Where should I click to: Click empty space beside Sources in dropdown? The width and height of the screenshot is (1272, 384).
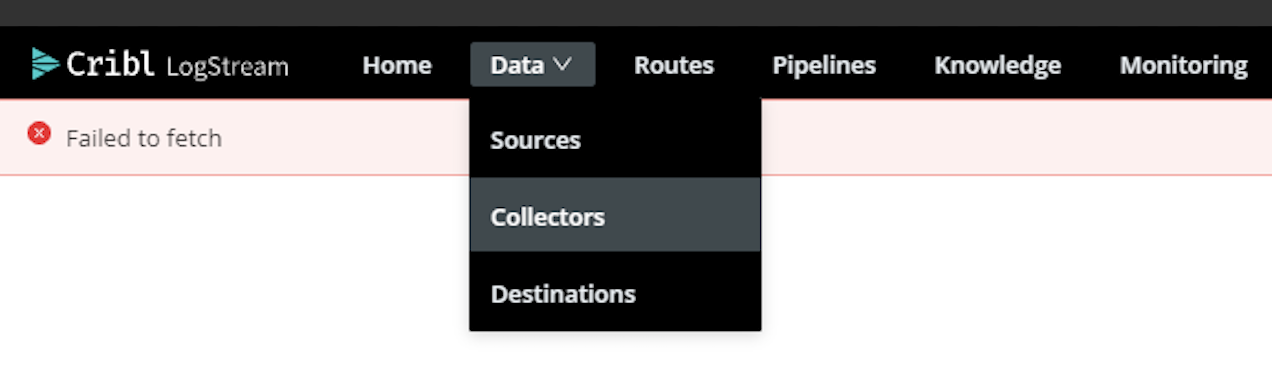click(x=670, y=140)
